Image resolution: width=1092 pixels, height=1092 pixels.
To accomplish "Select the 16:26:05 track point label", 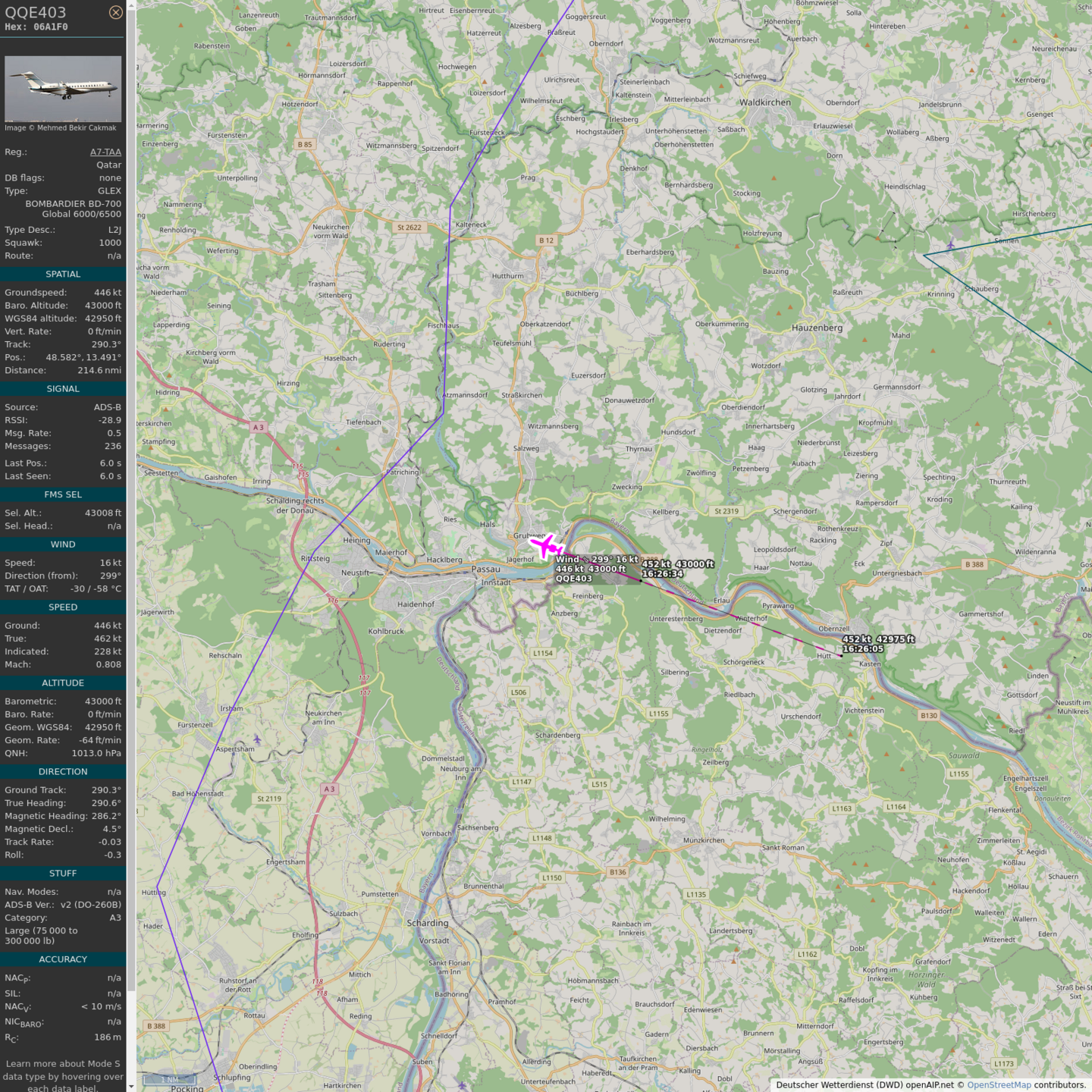I will pos(863,649).
